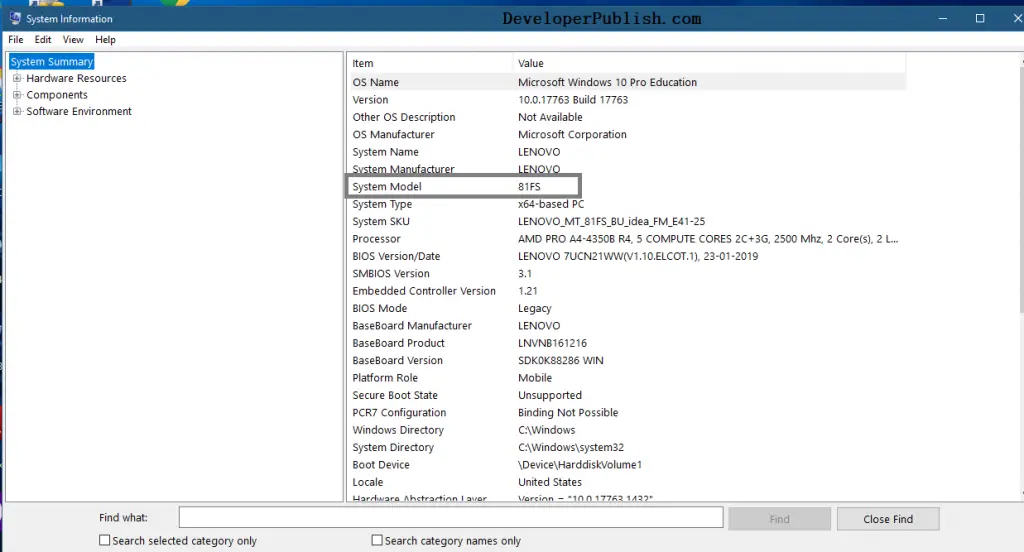Select the BaseBoard Manufacturer row

point(627,326)
